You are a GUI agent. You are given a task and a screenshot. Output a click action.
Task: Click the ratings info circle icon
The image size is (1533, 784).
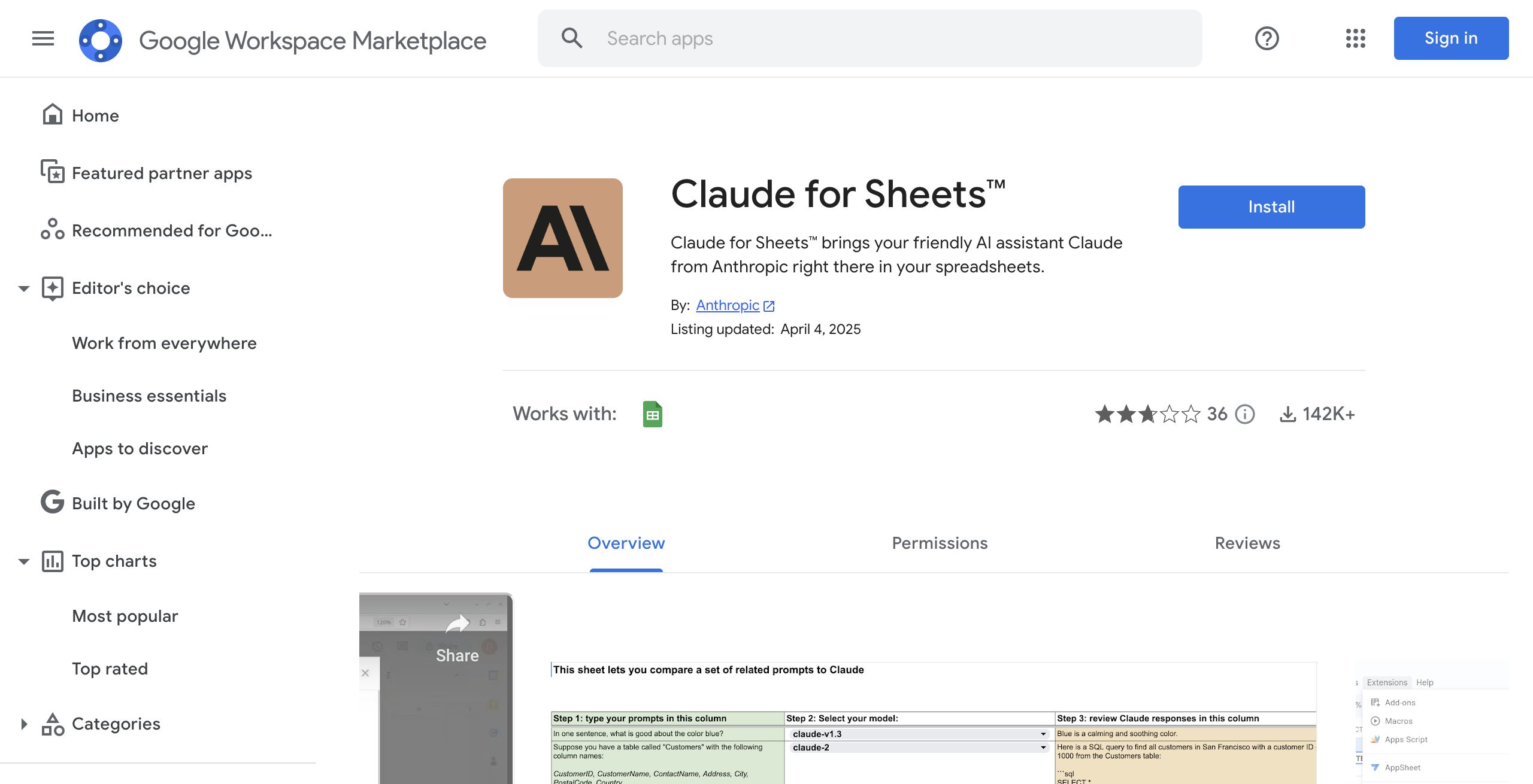[x=1245, y=414]
